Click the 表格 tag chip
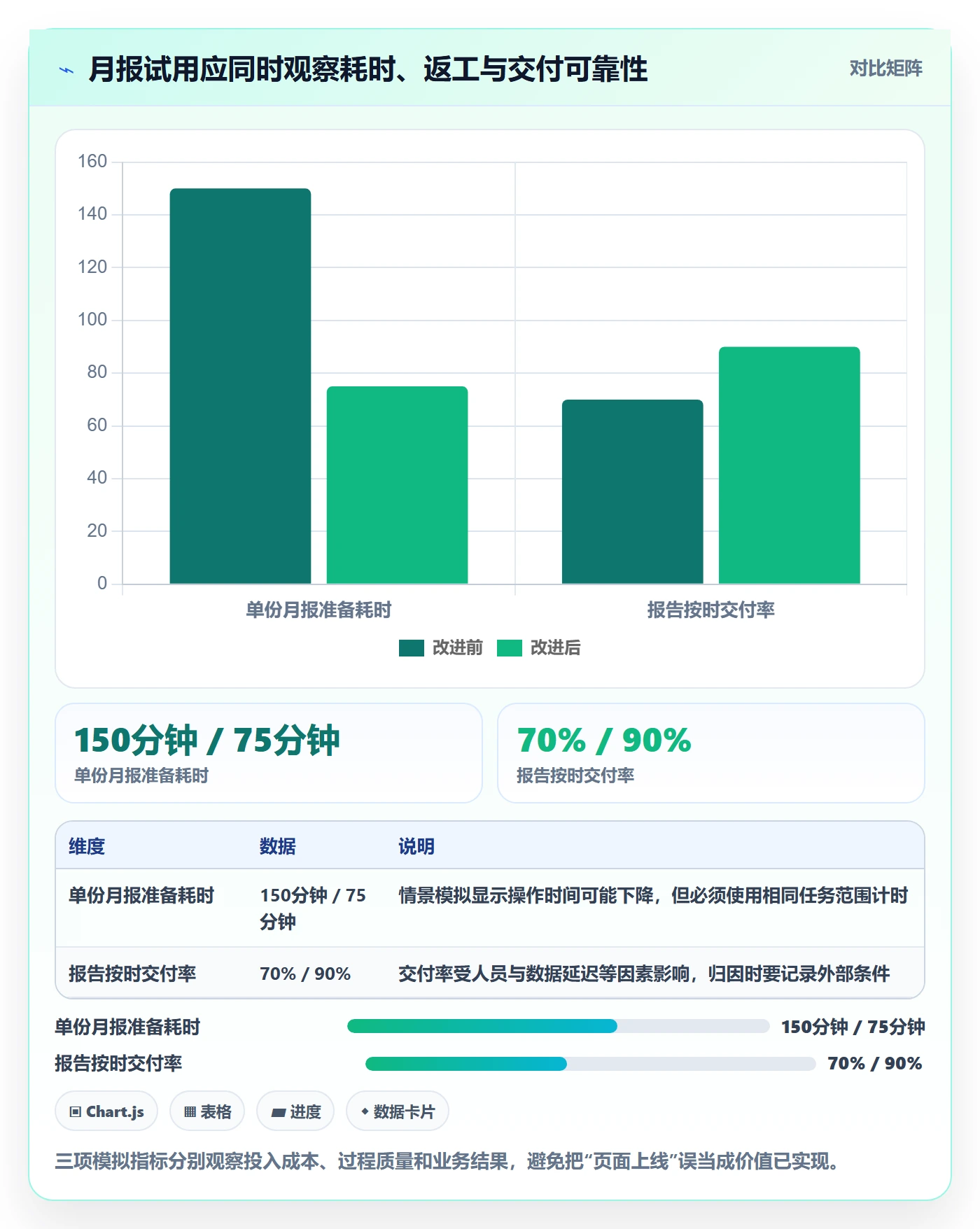This screenshot has height=1229, width=980. point(207,1111)
